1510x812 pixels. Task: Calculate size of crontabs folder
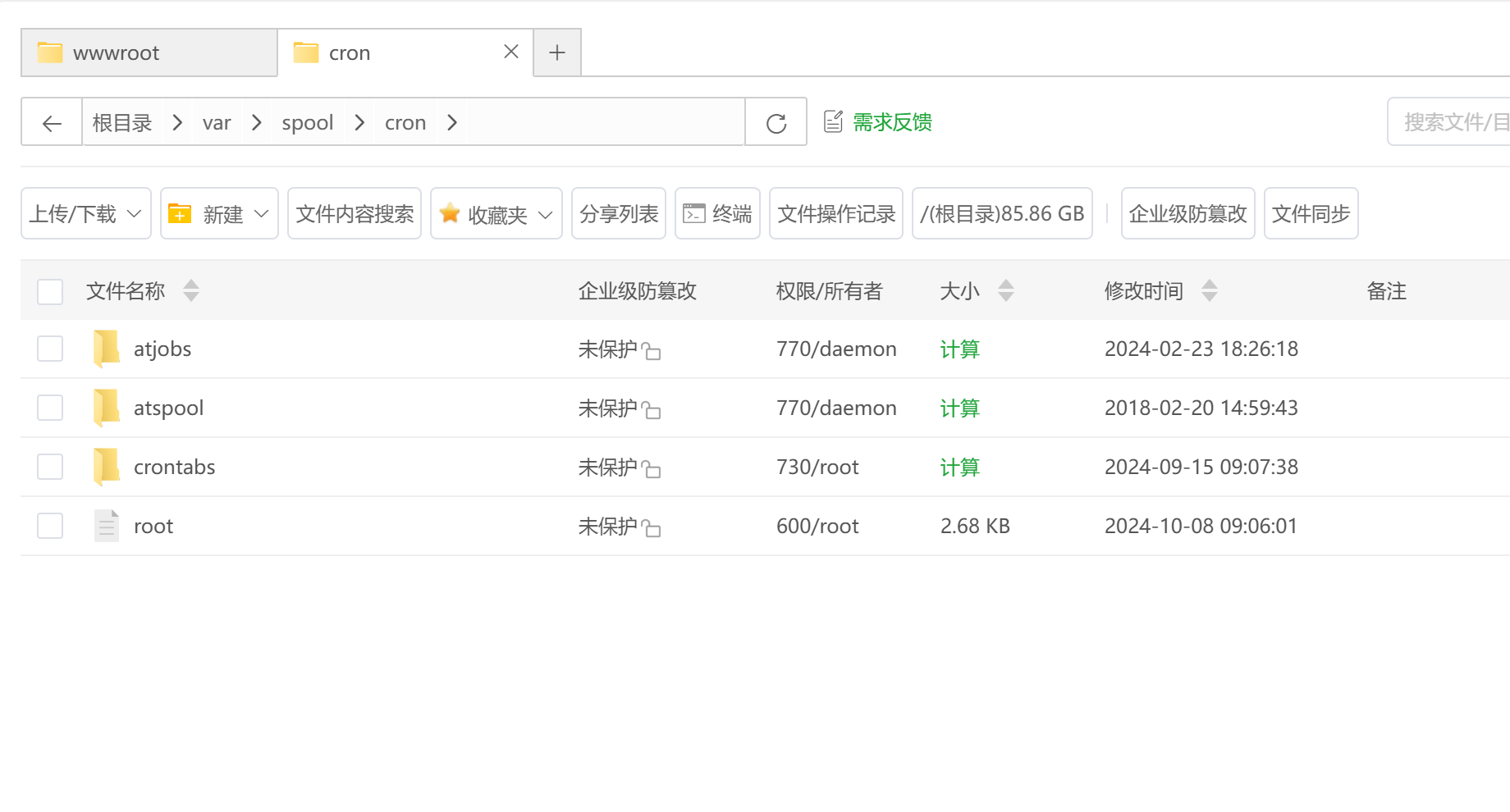960,468
